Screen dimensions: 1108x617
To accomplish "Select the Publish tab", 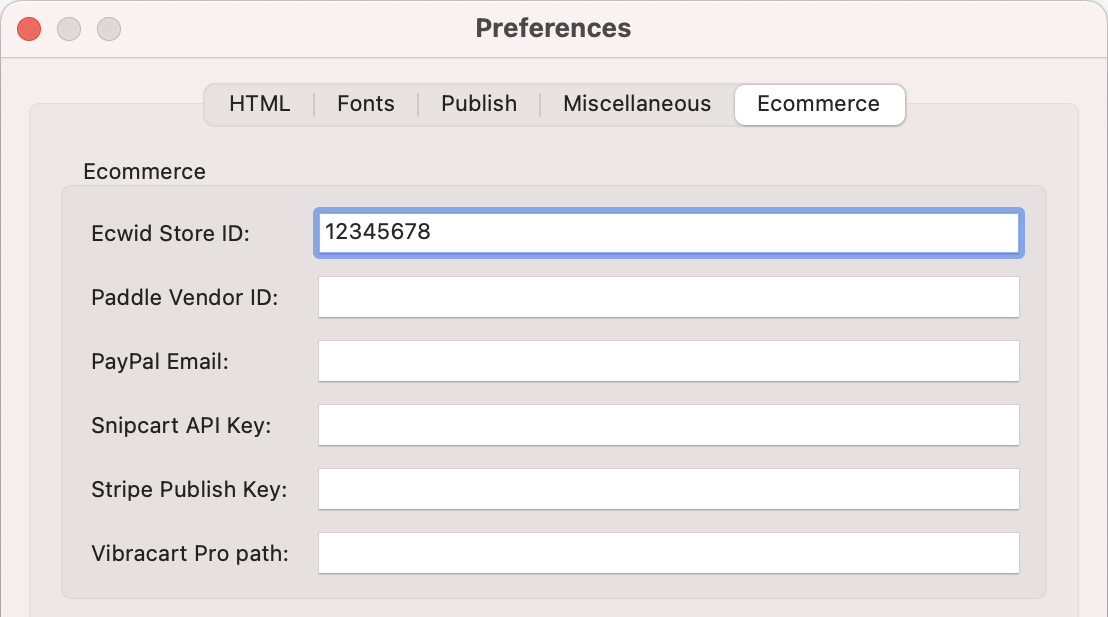I will point(479,104).
